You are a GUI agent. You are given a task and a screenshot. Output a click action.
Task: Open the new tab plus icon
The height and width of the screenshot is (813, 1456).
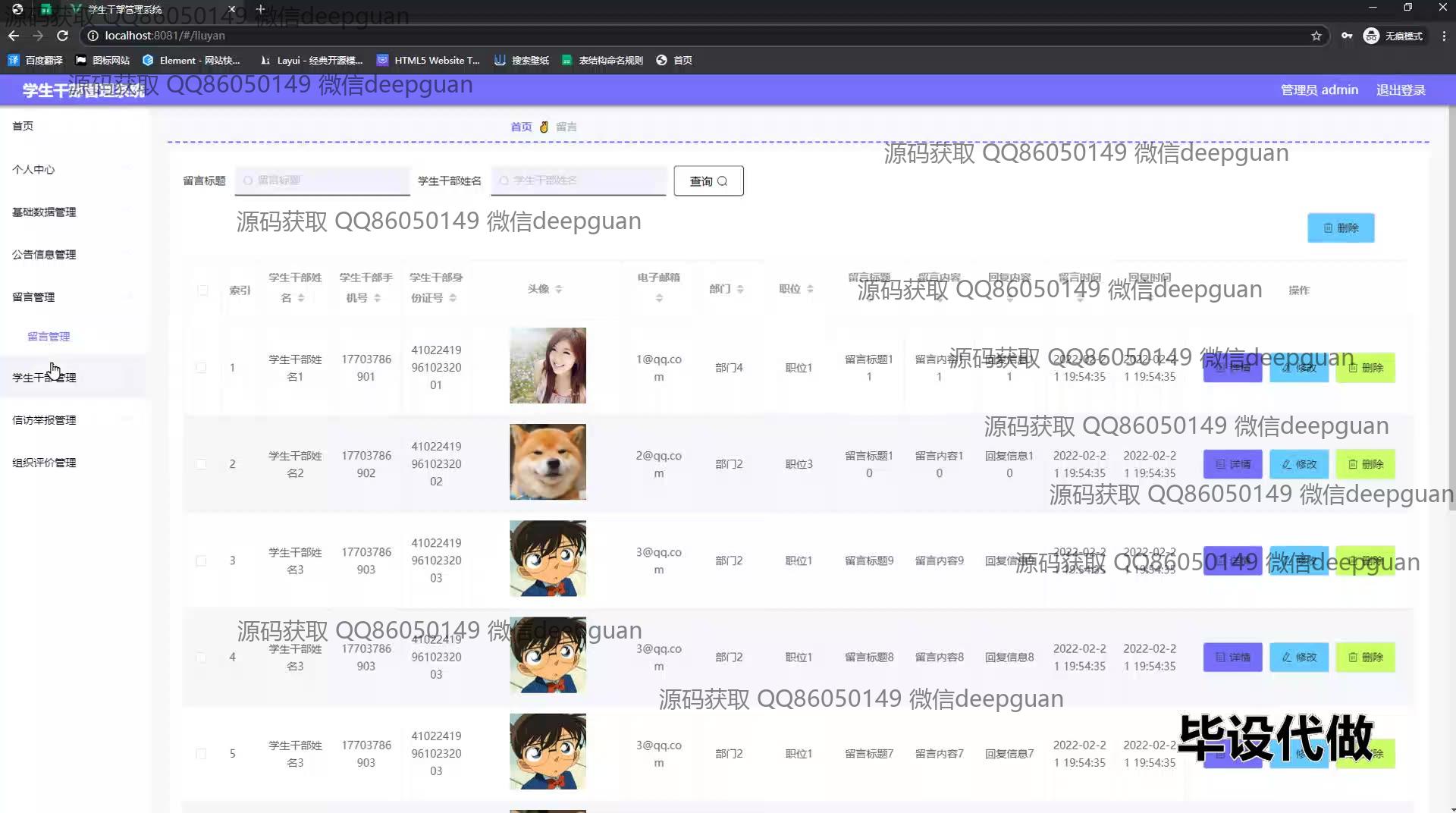260,9
